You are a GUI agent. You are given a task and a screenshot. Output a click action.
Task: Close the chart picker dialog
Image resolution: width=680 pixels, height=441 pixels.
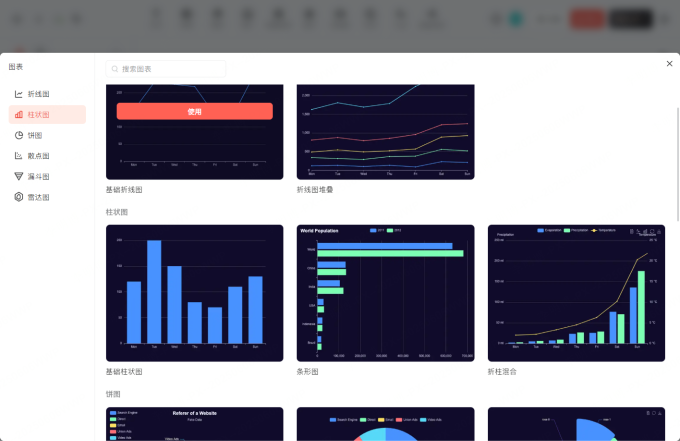click(670, 64)
